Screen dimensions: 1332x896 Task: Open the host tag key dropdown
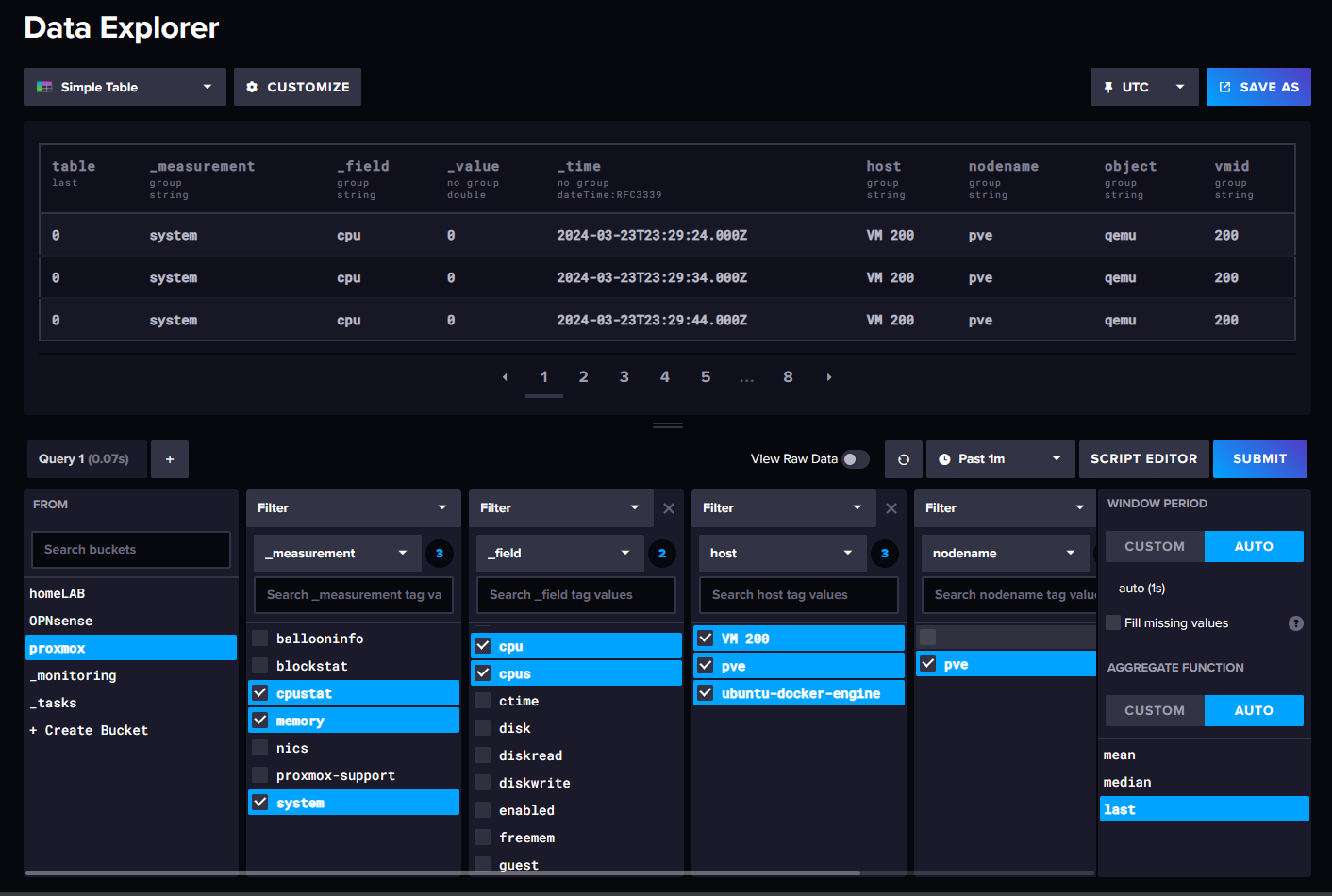pyautogui.click(x=782, y=554)
